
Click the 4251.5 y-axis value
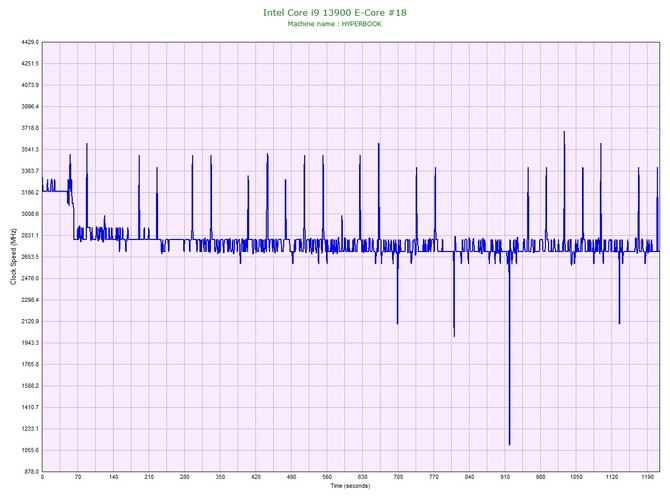30,64
